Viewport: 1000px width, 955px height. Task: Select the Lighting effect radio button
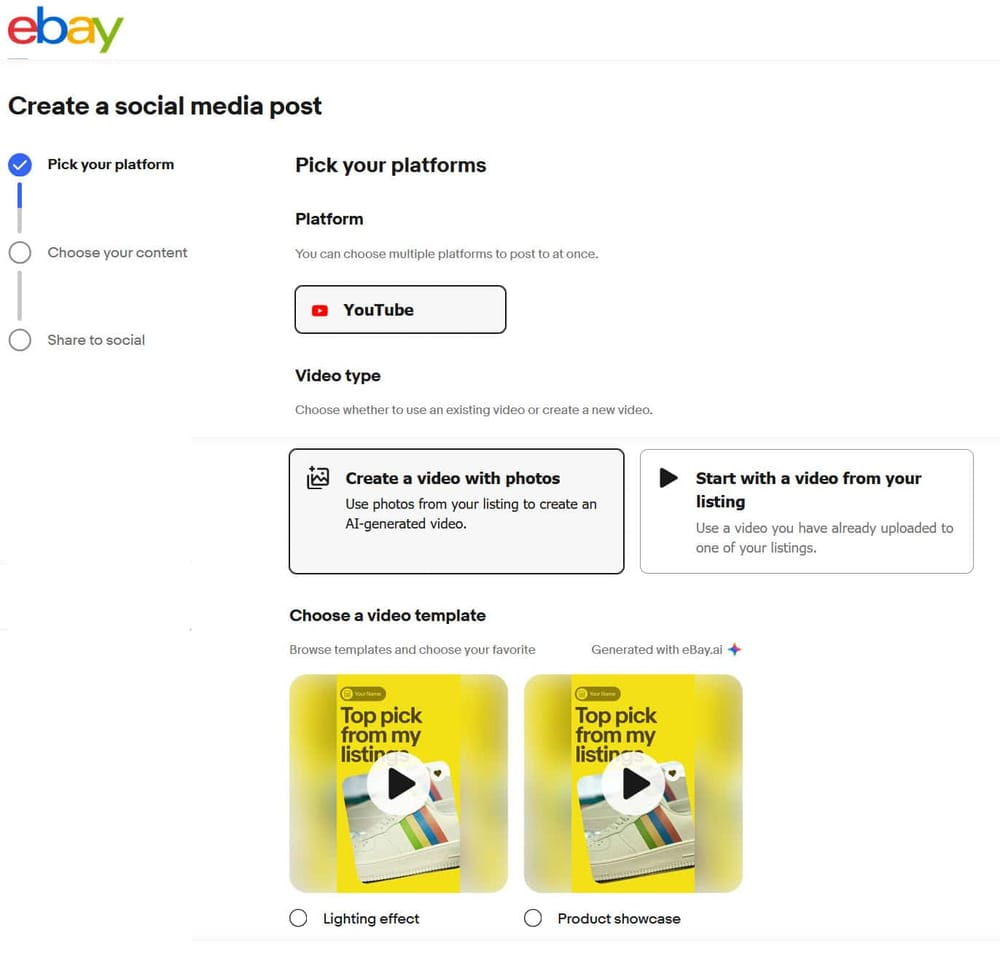pos(298,918)
